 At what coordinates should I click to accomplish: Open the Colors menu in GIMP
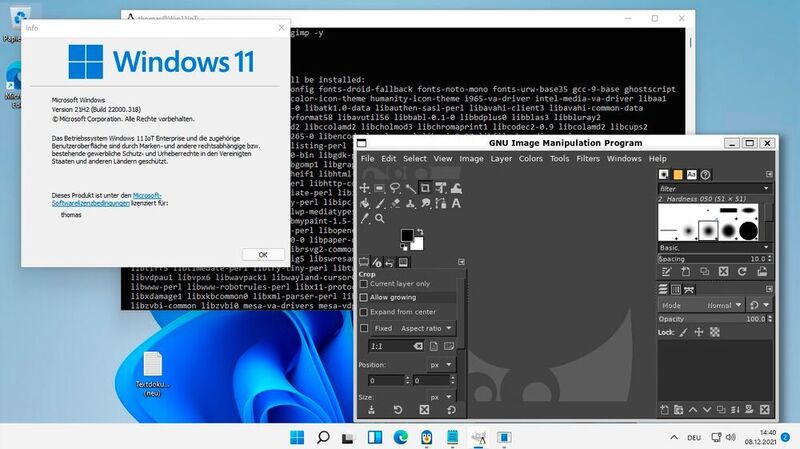[531, 159]
